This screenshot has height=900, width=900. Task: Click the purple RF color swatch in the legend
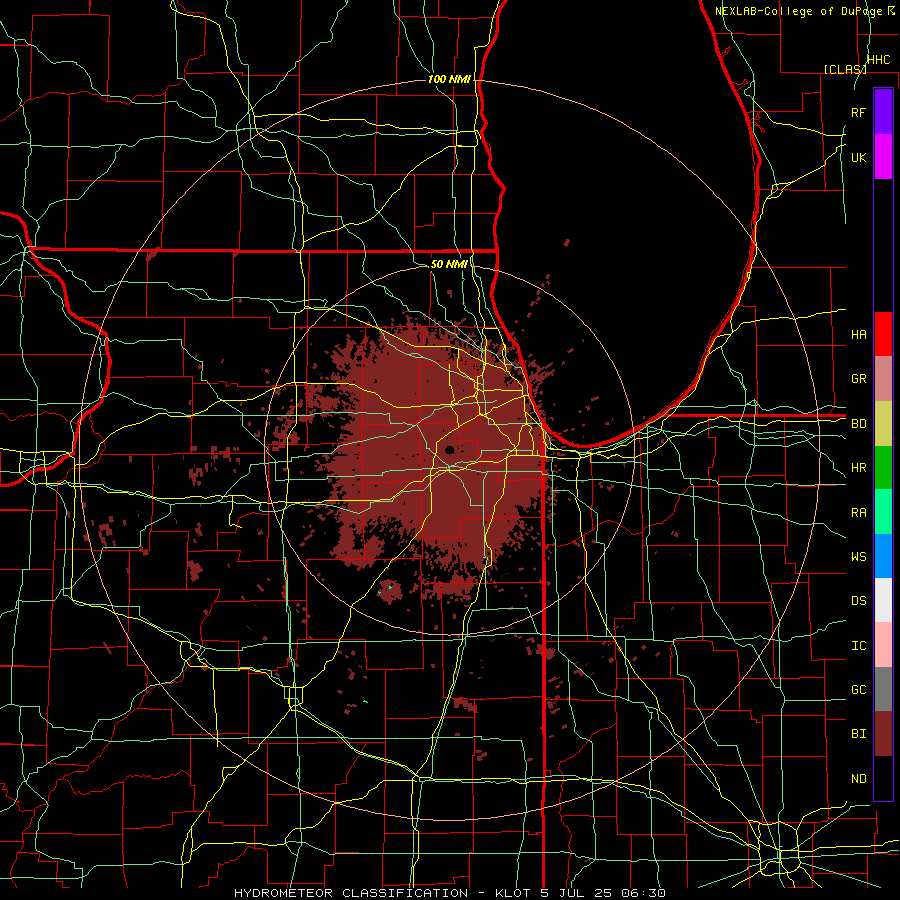coord(883,112)
